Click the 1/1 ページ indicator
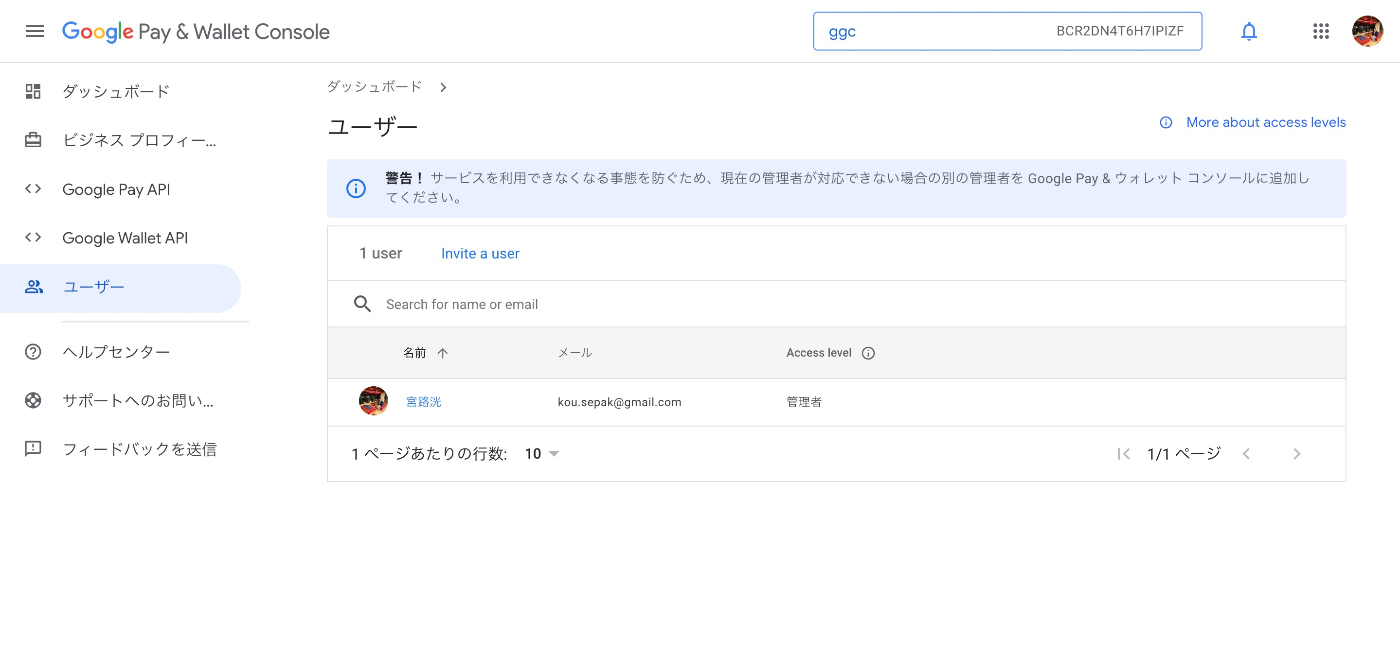The height and width of the screenshot is (652, 1400). 1184,454
